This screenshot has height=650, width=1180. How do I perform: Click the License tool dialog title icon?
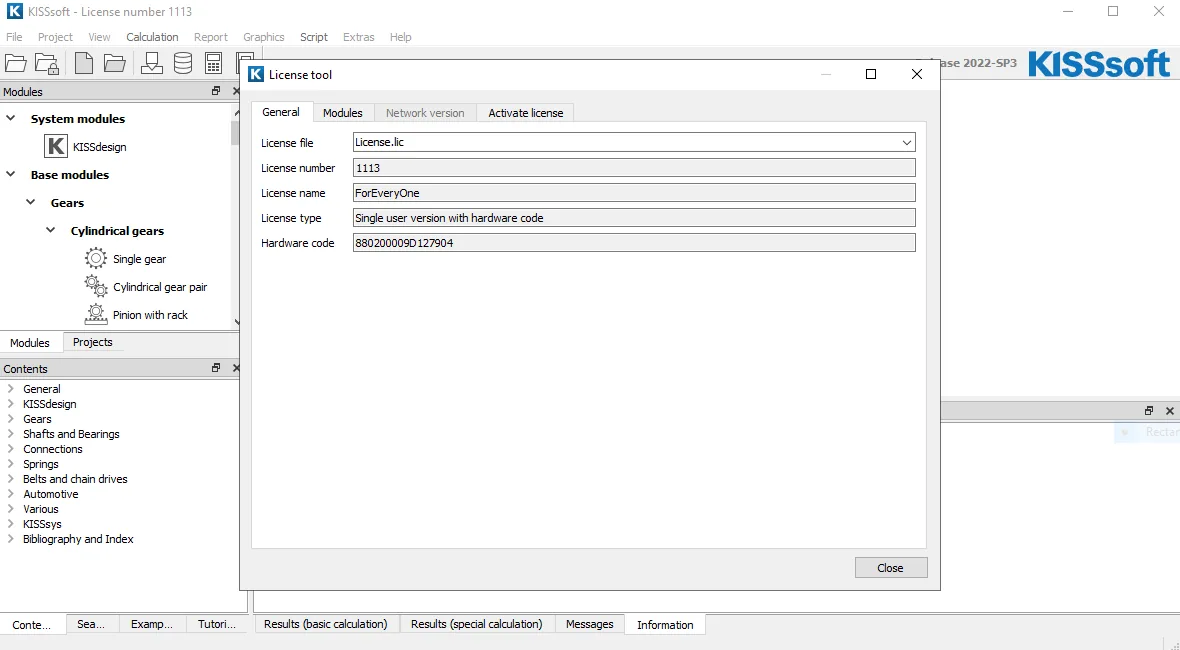click(256, 74)
